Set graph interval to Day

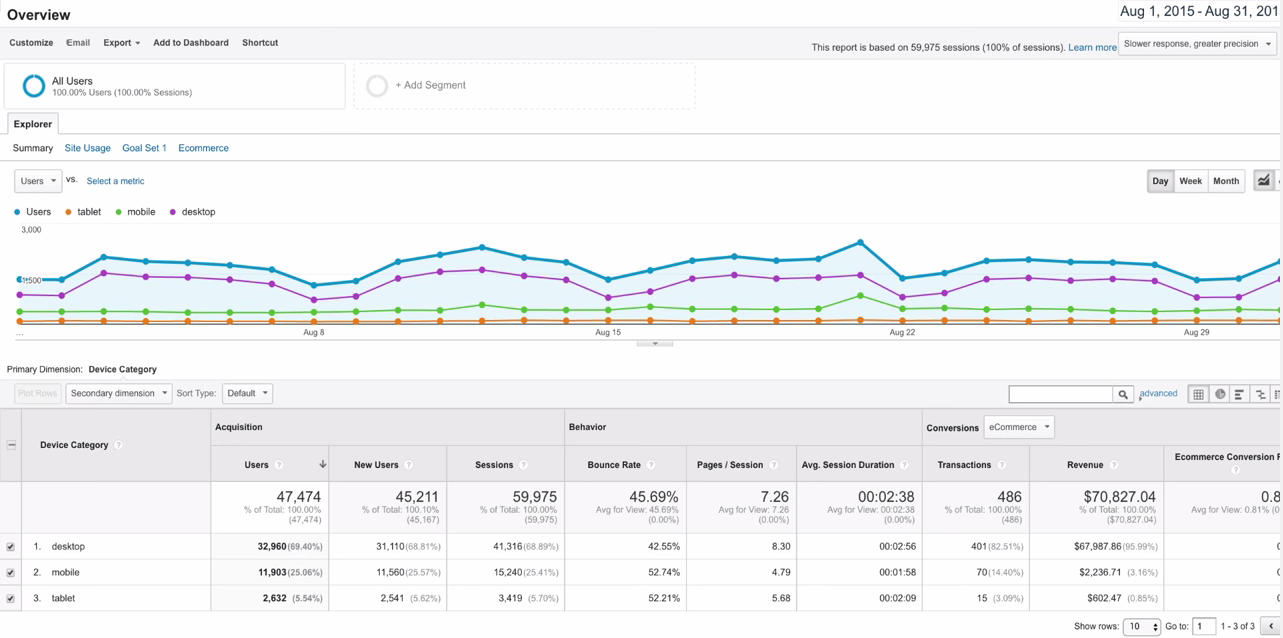[x=1160, y=181]
